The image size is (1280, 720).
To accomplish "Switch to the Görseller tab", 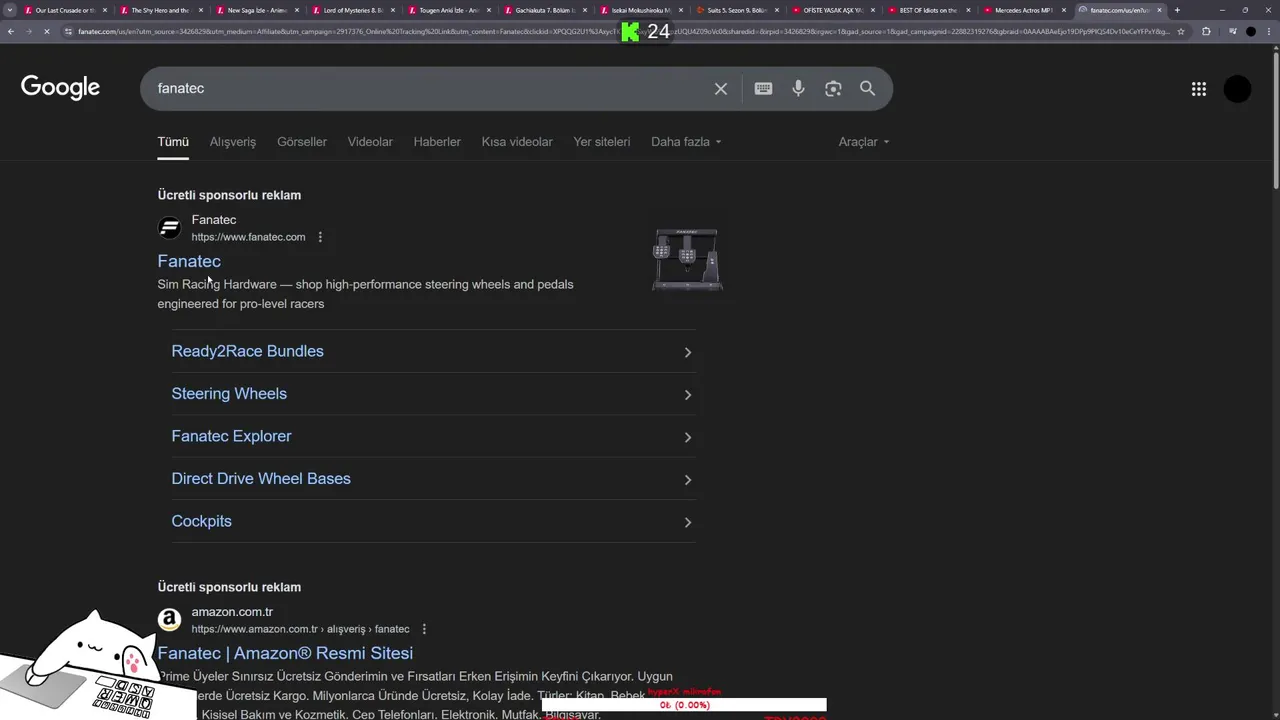I will [x=302, y=142].
